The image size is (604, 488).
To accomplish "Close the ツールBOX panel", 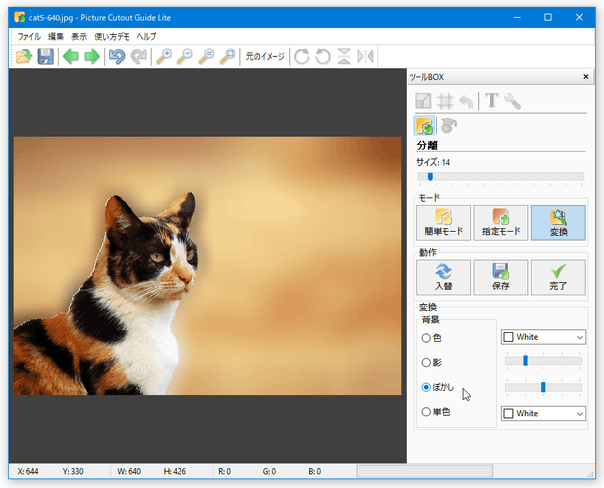I will tap(586, 77).
